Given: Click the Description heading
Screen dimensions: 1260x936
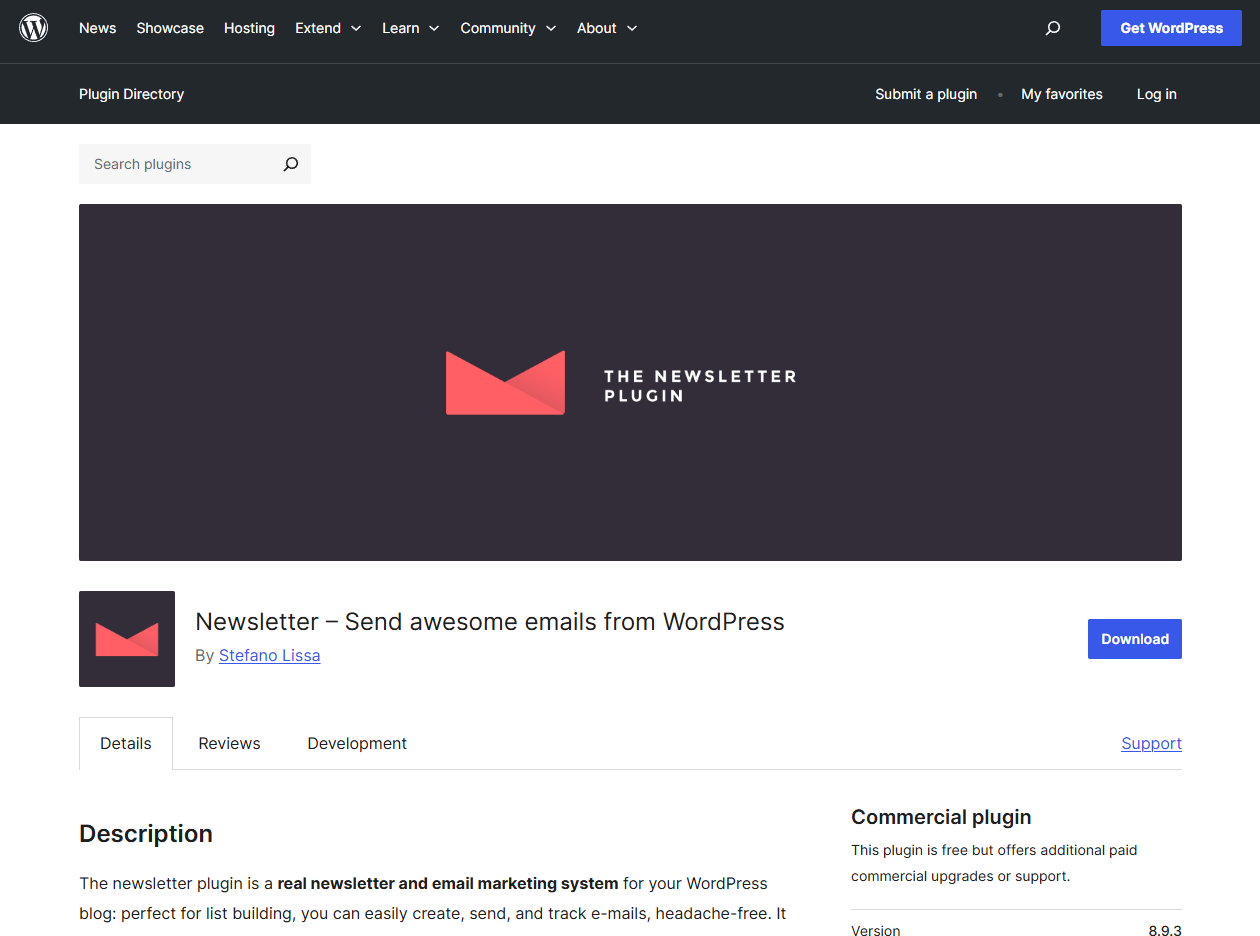Looking at the screenshot, I should (x=146, y=834).
